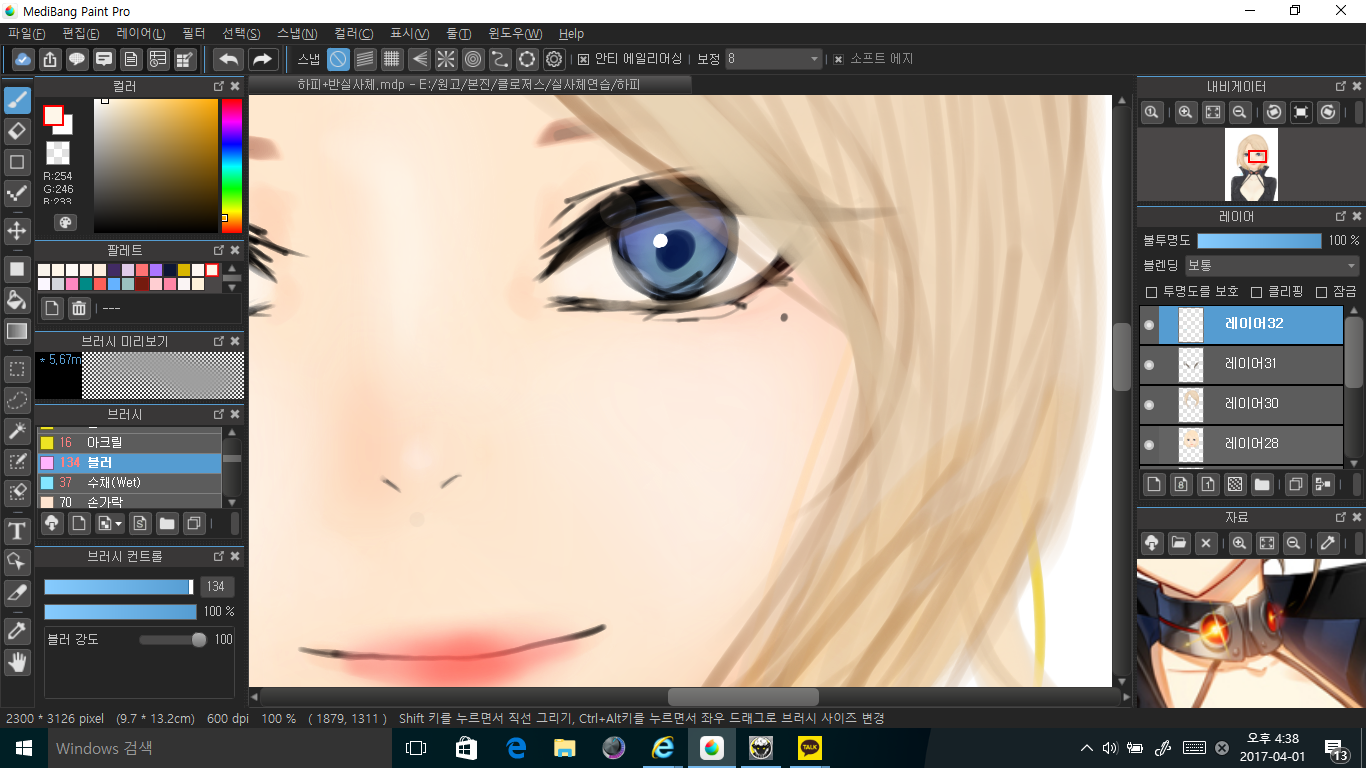This screenshot has width=1366, height=768.
Task: Float the Color panel
Action: click(219, 86)
